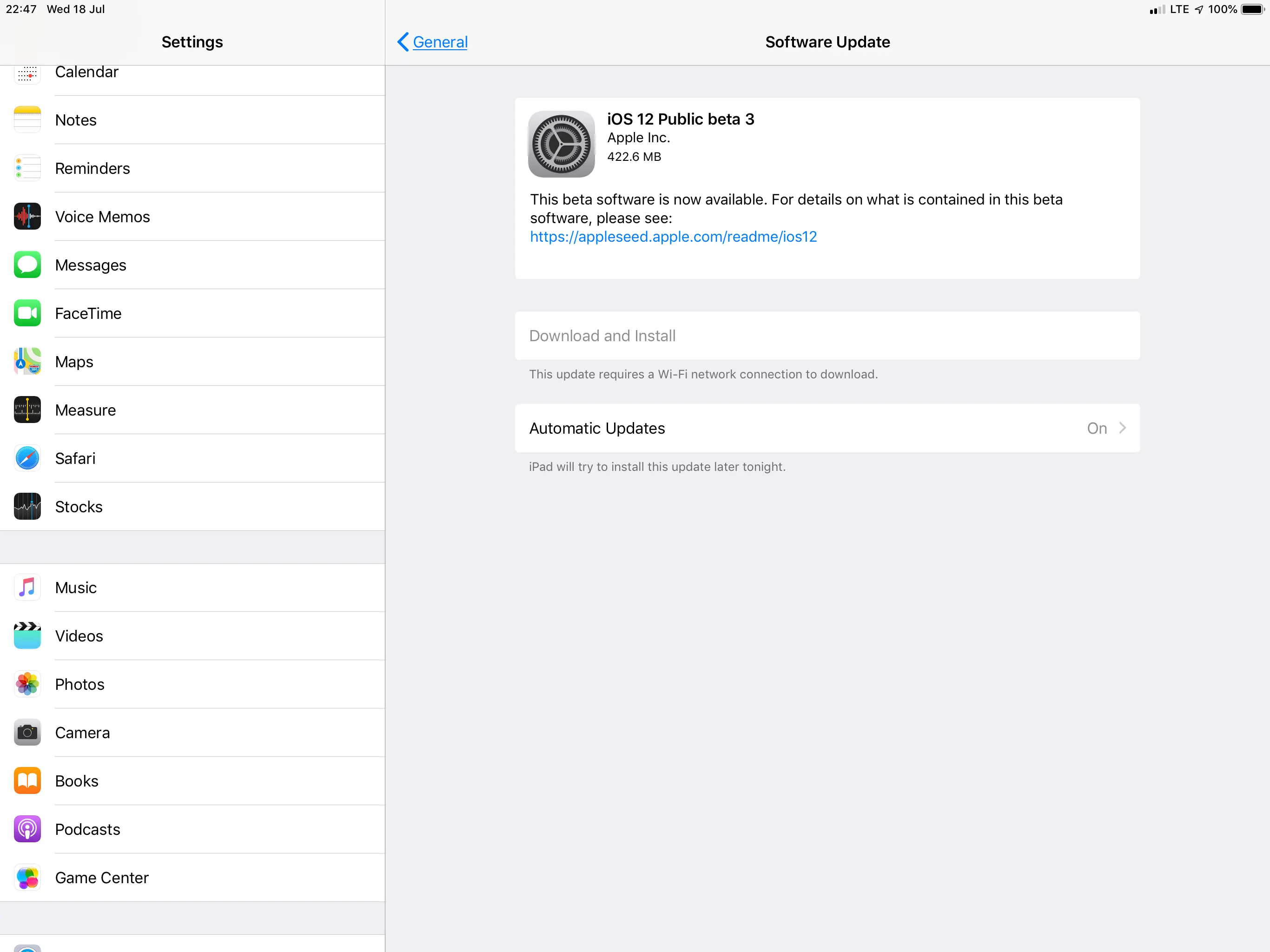Click the iOS 12 update gear icon

(x=561, y=144)
